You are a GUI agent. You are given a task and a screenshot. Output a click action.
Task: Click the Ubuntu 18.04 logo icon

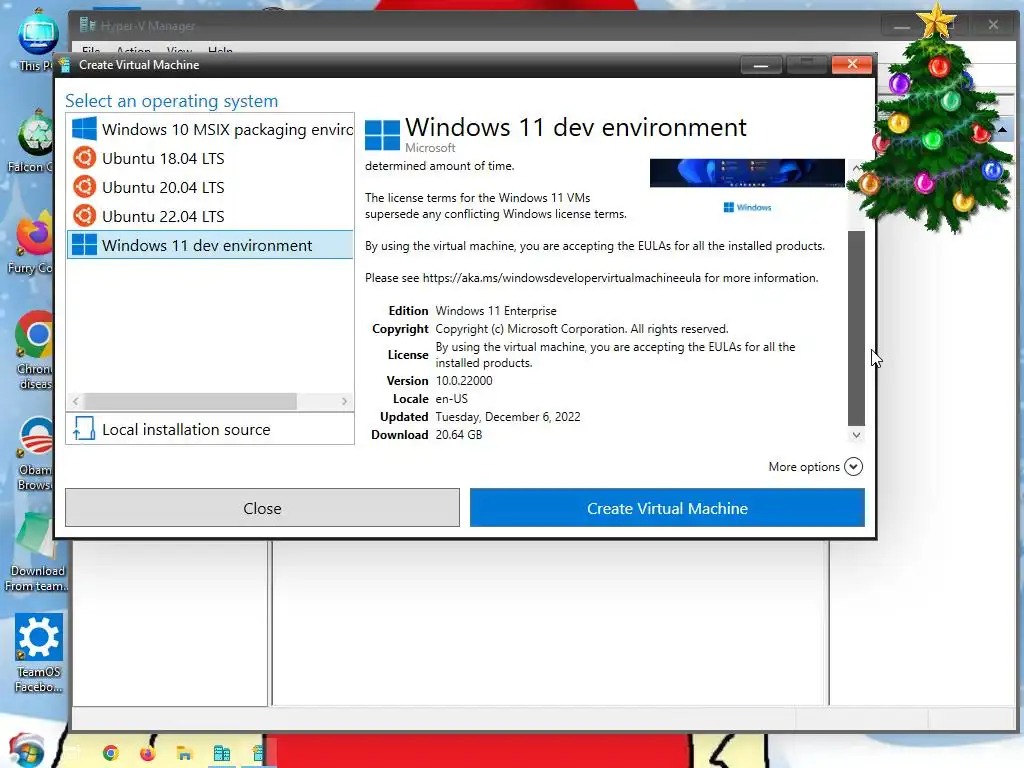click(x=84, y=158)
